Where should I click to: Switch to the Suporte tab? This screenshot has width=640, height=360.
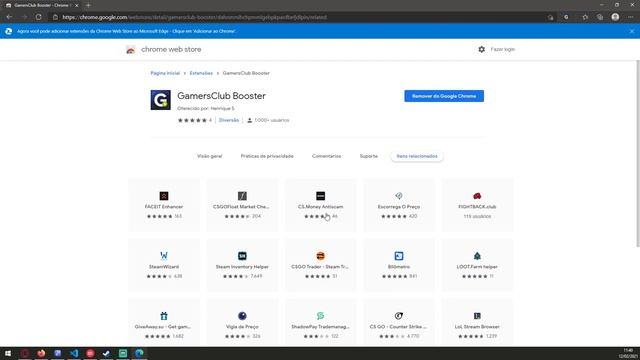point(369,156)
